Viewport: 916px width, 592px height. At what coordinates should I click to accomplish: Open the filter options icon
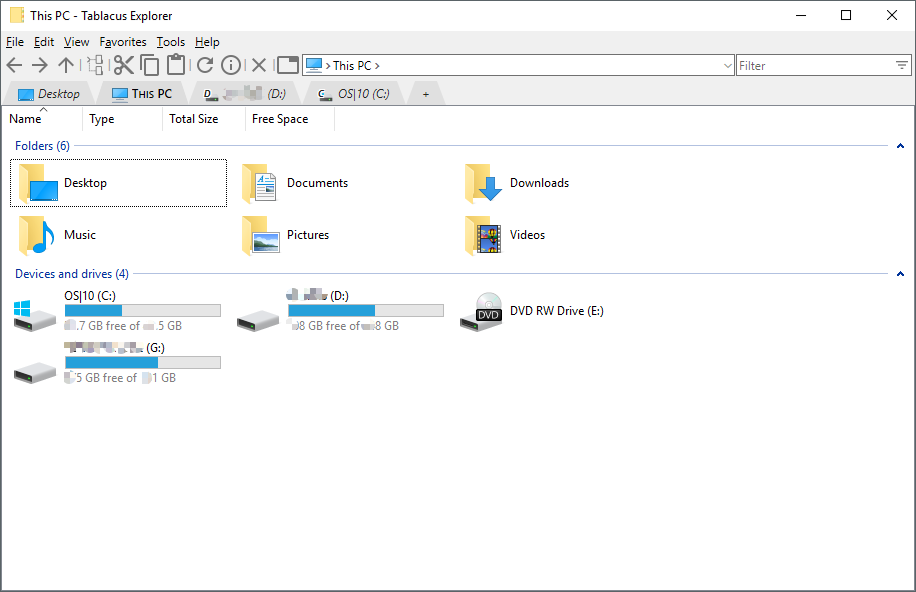pyautogui.click(x=902, y=65)
